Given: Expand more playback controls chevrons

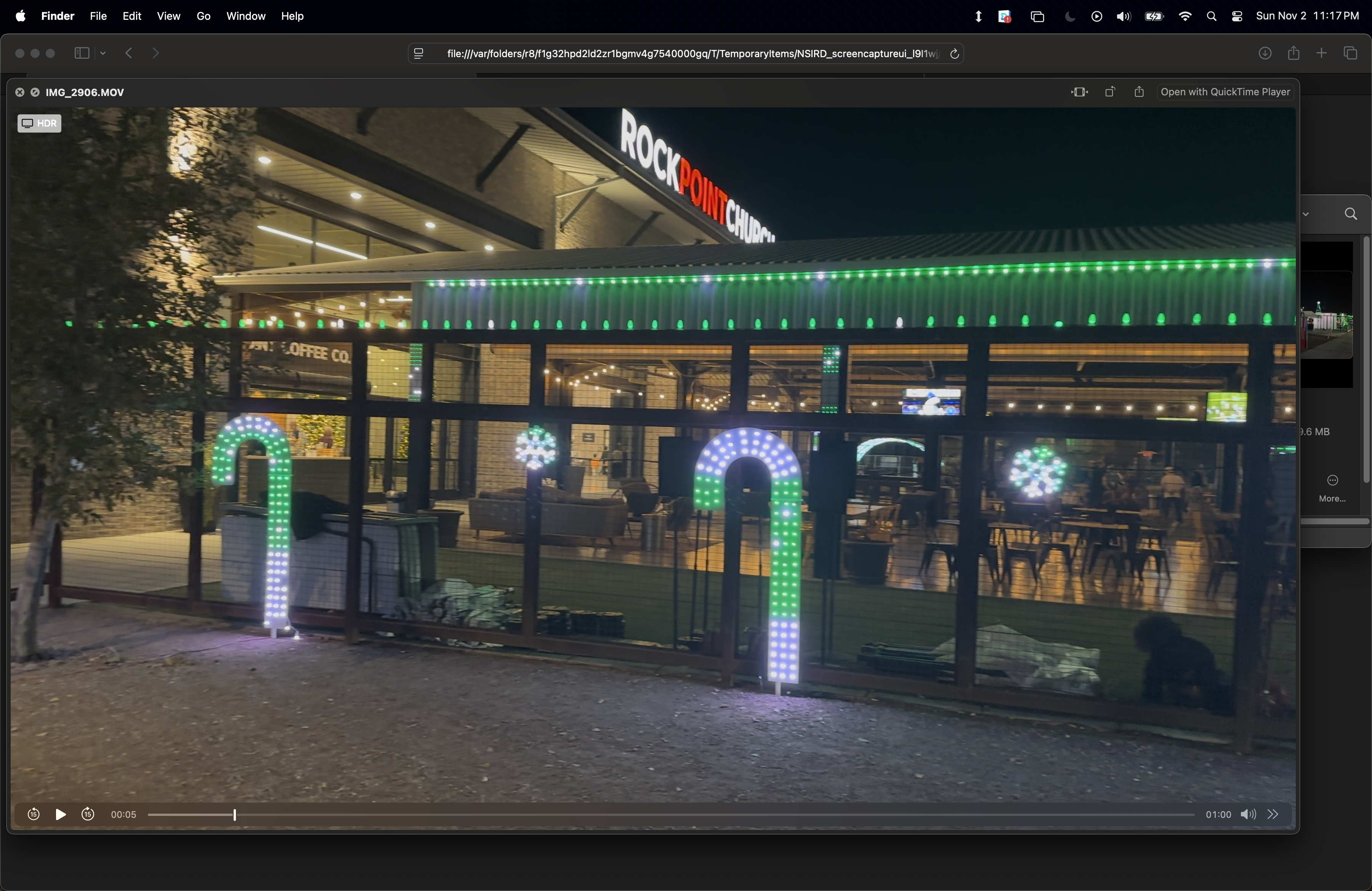Looking at the screenshot, I should [1273, 814].
